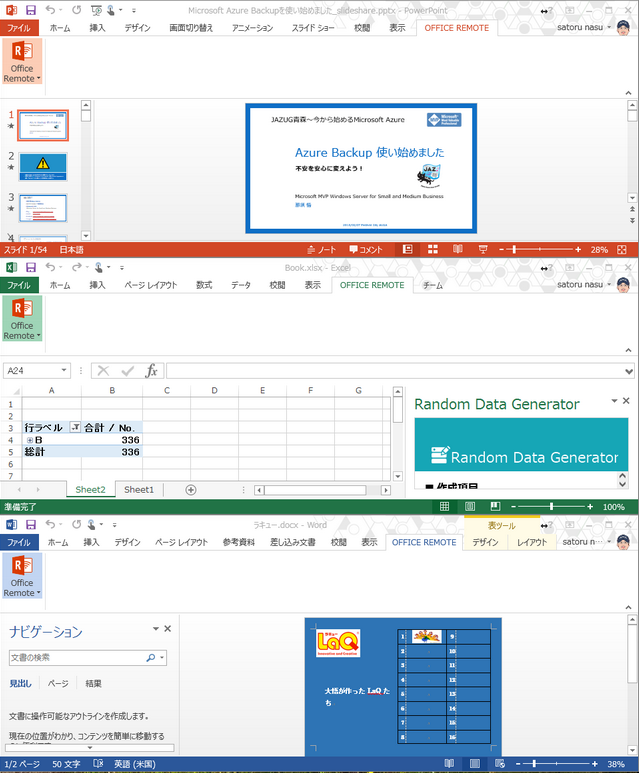639x773 pixels.
Task: Adjust Excel zoom slider
Action: (551, 506)
